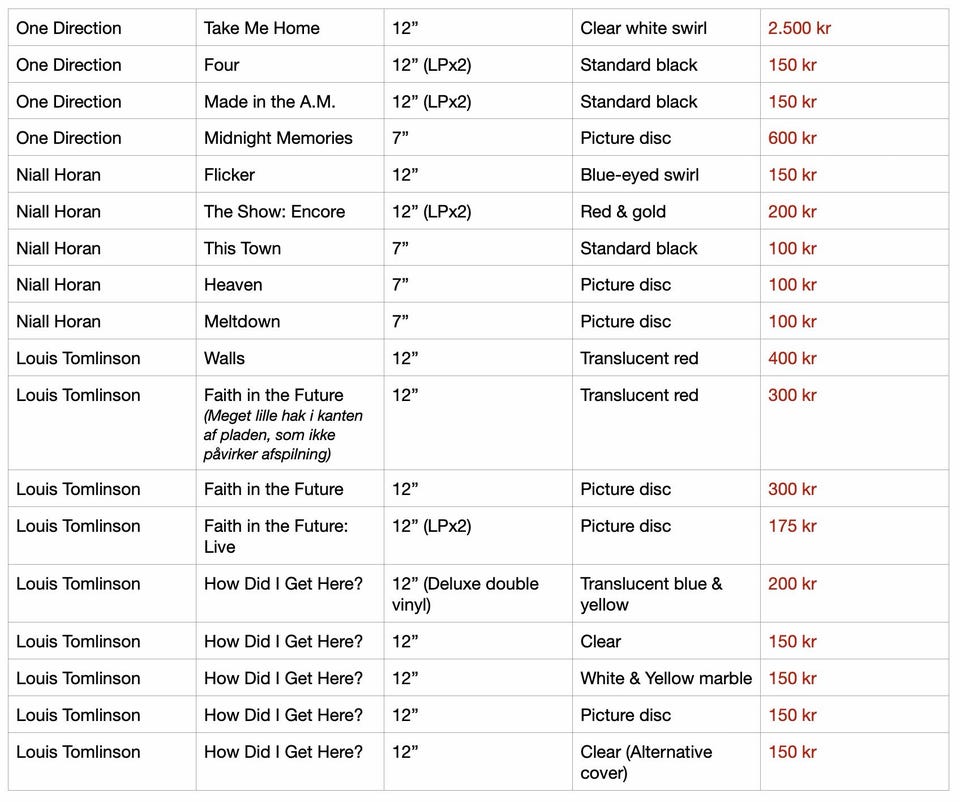Click the "This Town" title cell
This screenshot has height=802, width=960.
[242, 248]
